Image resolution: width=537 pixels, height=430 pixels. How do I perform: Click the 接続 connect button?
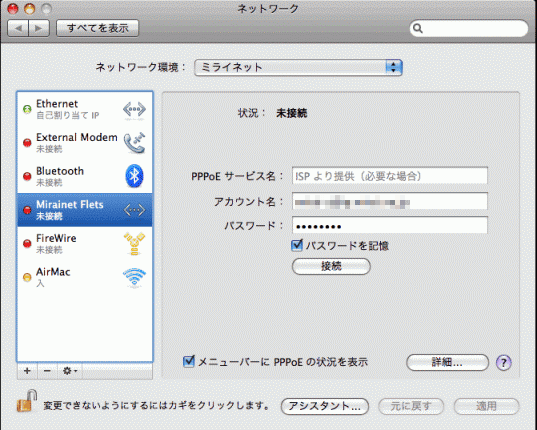click(331, 266)
